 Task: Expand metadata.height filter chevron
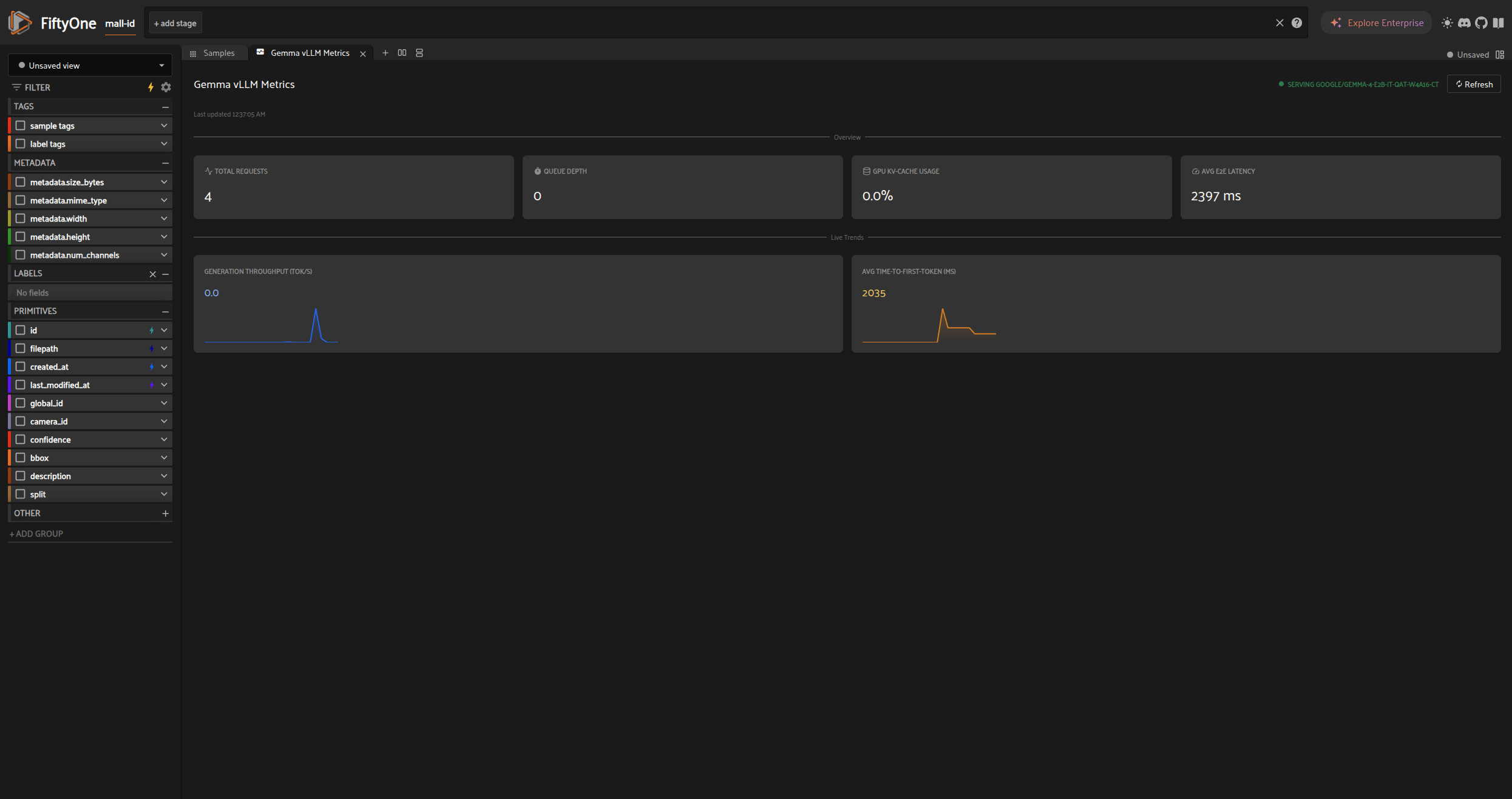click(x=164, y=237)
